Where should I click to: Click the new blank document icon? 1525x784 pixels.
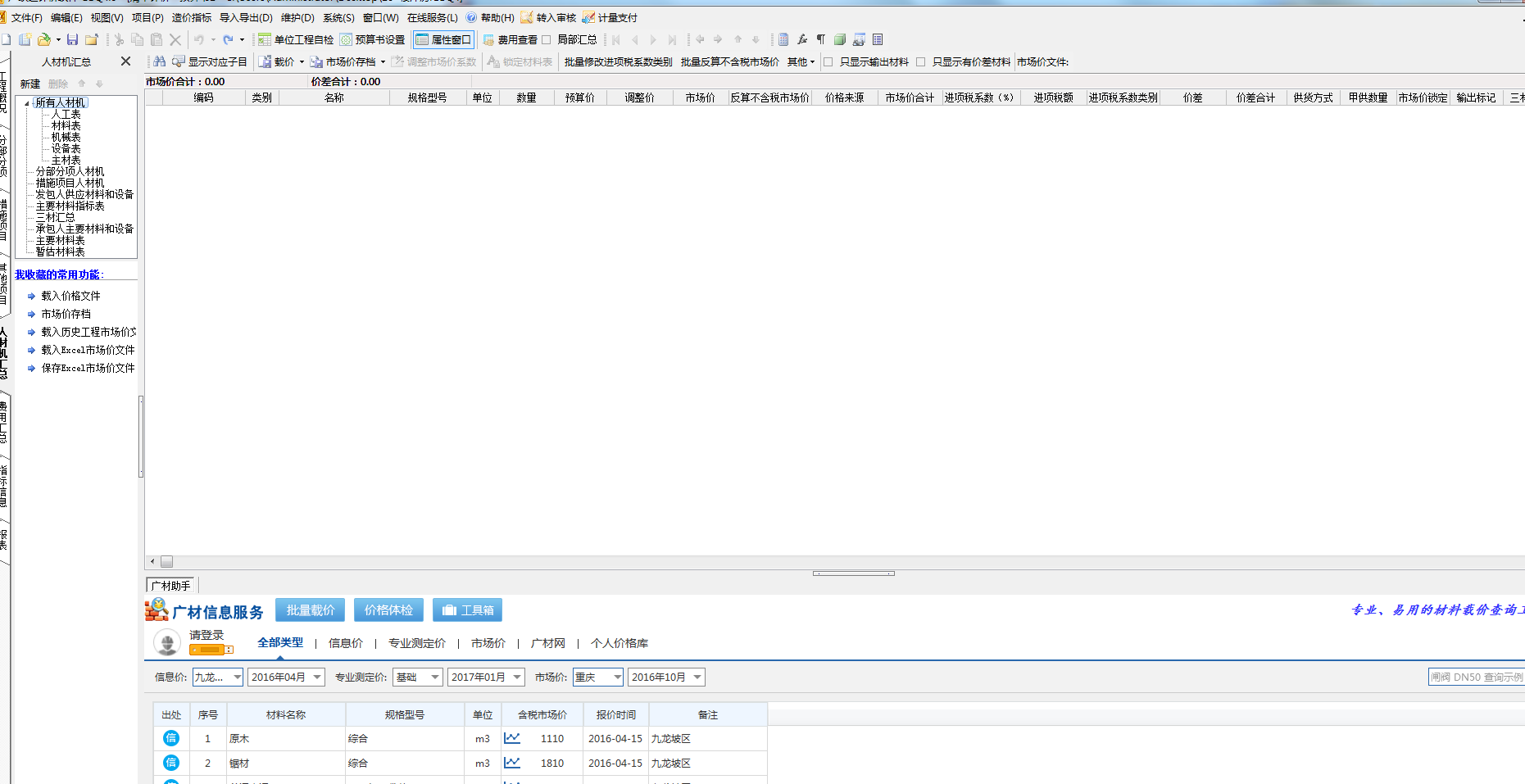pyautogui.click(x=6, y=39)
